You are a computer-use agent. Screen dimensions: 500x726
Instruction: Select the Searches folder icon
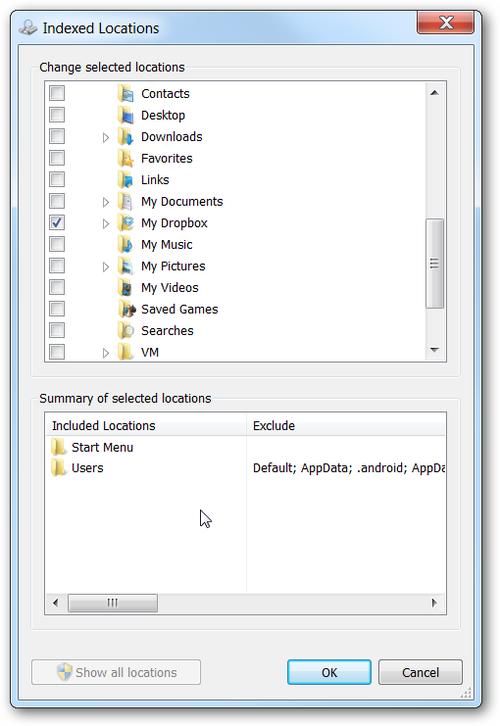click(126, 331)
